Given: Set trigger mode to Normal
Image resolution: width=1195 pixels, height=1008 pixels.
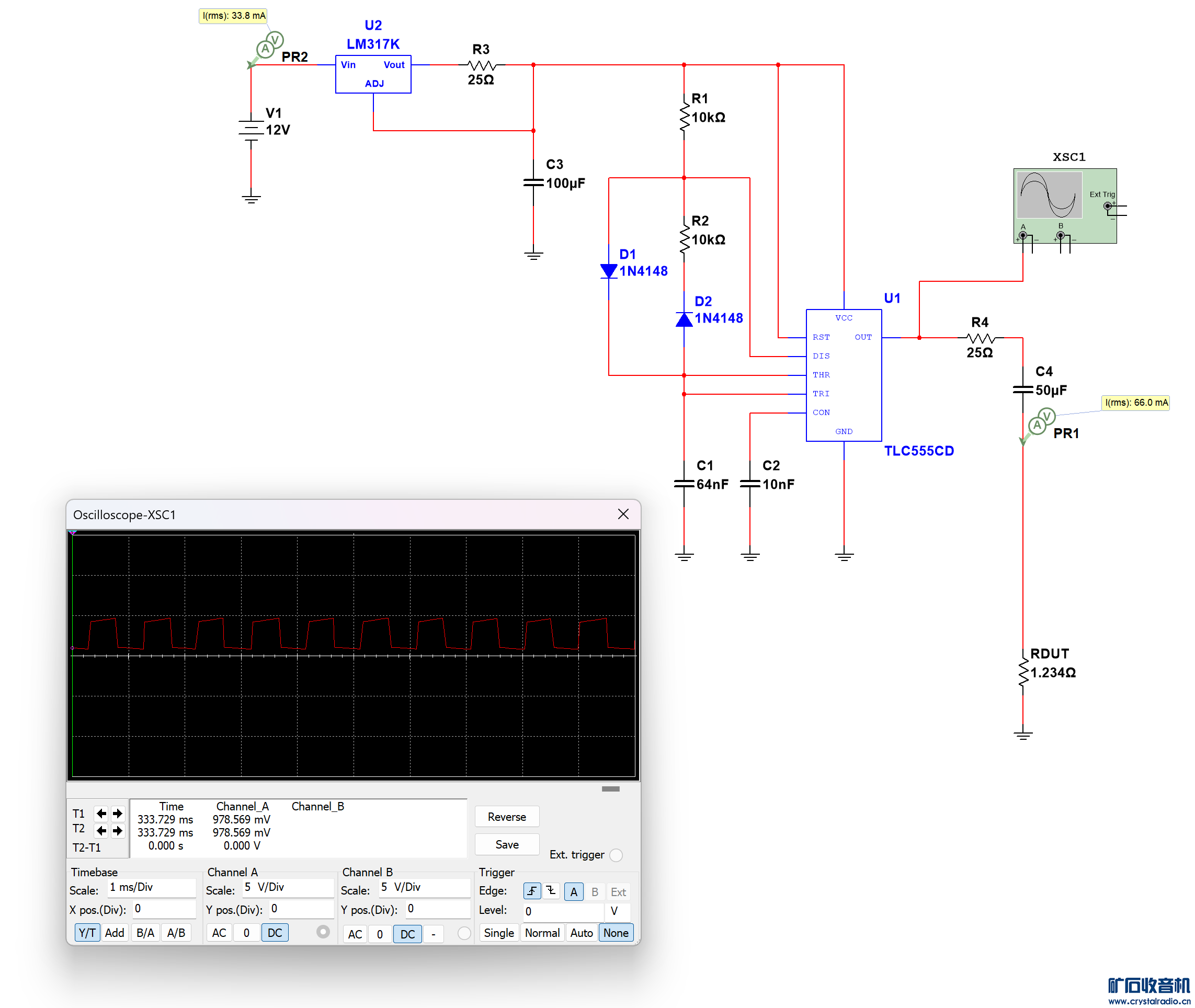Looking at the screenshot, I should click(x=542, y=933).
